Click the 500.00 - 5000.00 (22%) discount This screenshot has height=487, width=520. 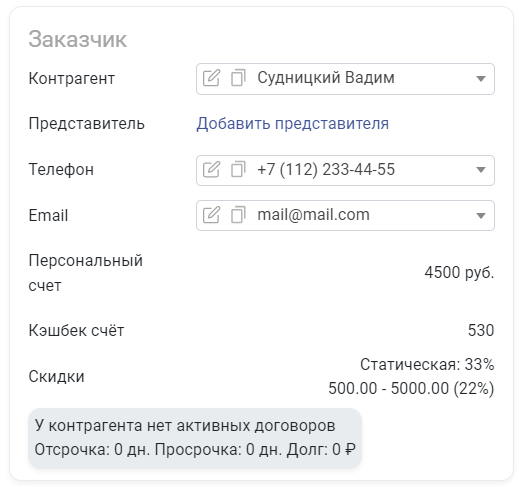tap(411, 389)
